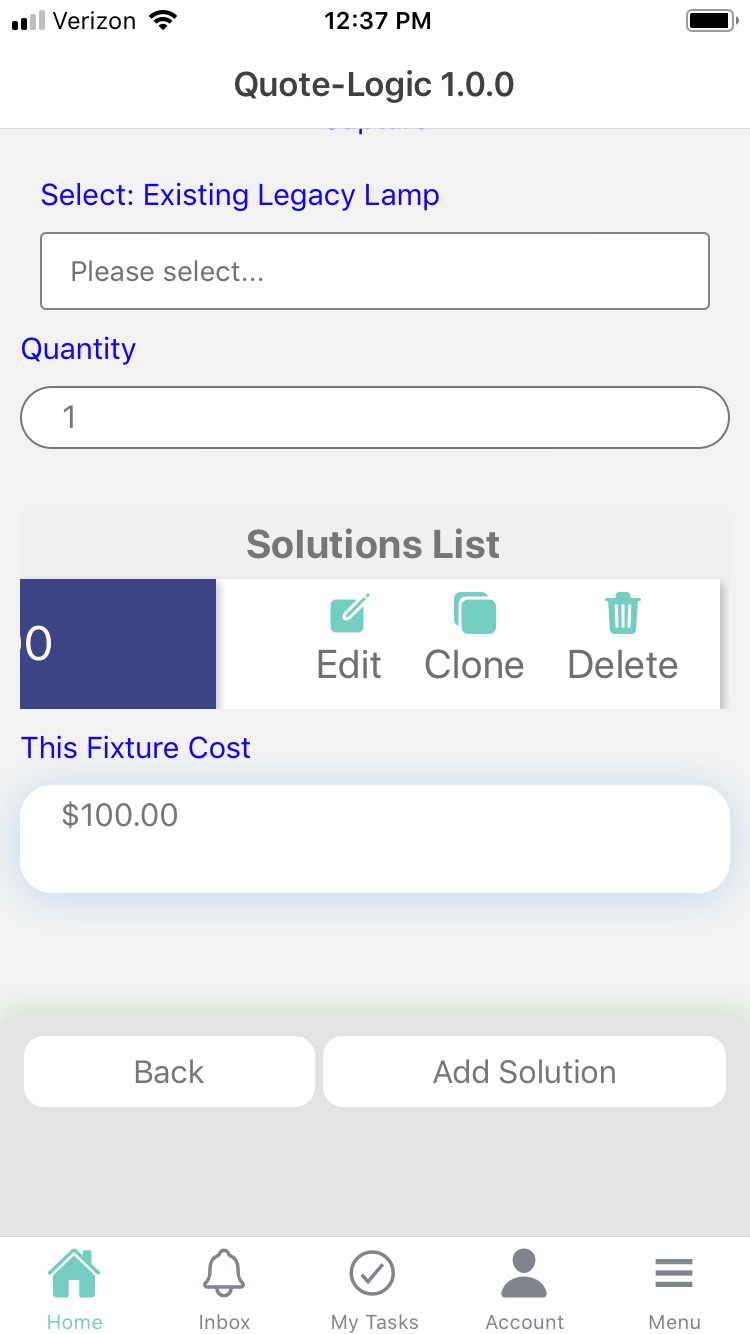The image size is (750, 1334).
Task: Expand the Existing Legacy Lamp dropdown
Action: tap(375, 271)
